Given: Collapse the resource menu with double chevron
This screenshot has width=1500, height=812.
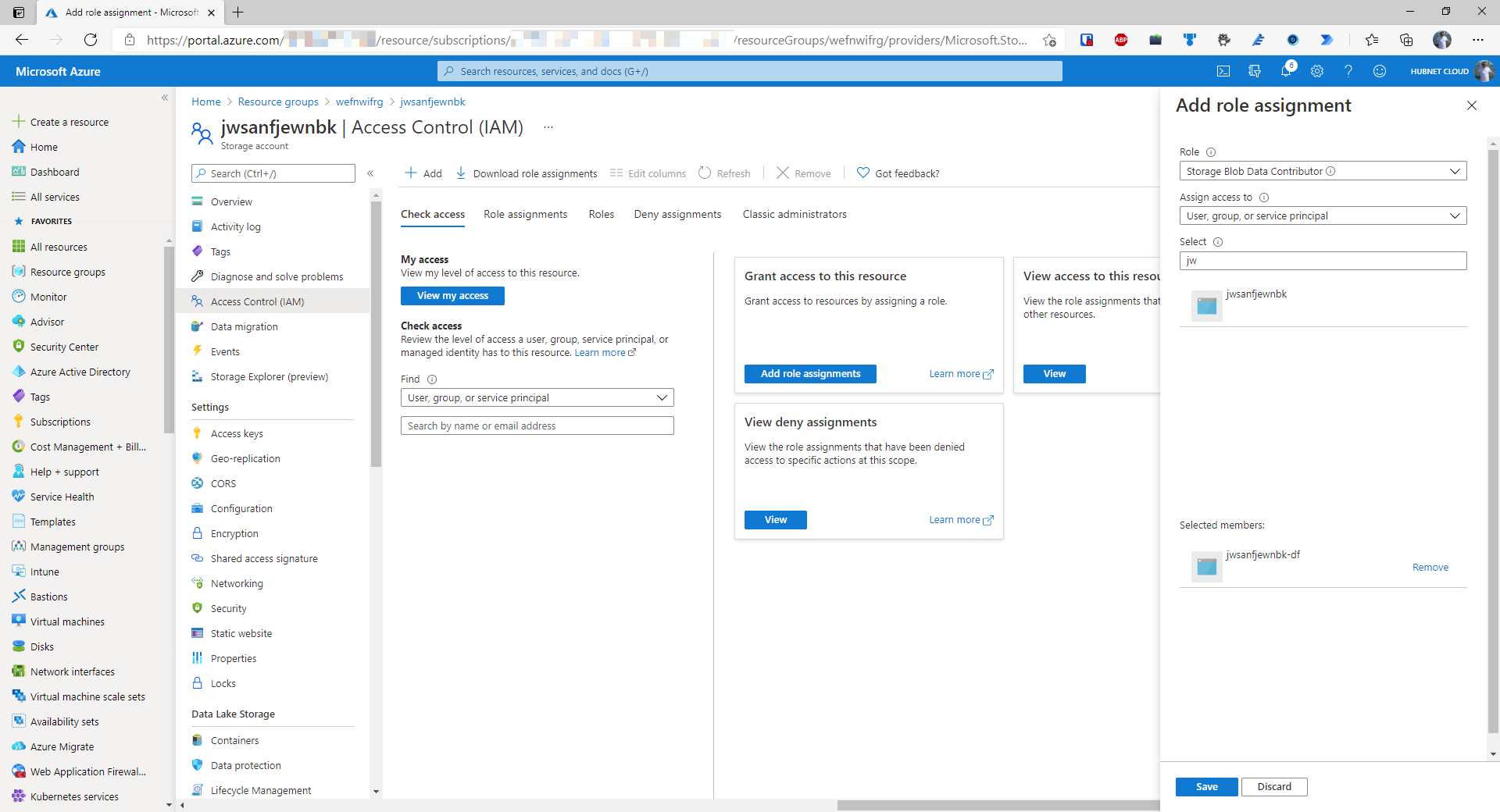Looking at the screenshot, I should coord(370,173).
